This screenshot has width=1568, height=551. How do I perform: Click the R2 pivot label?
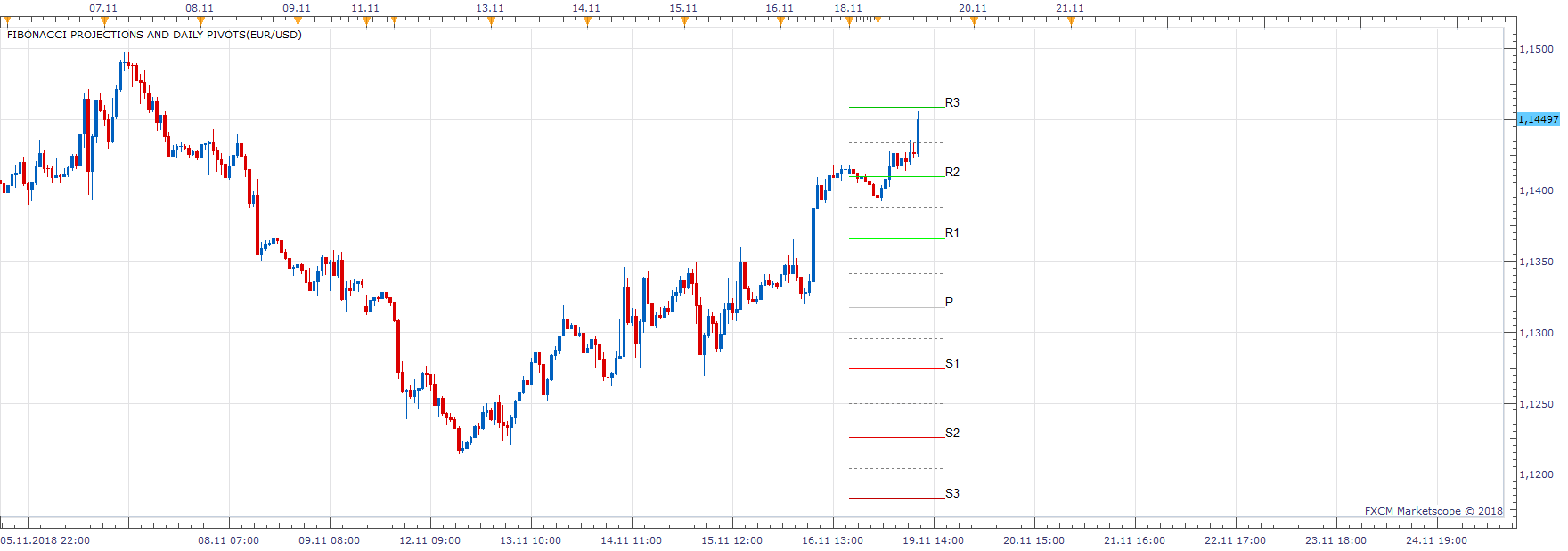952,173
